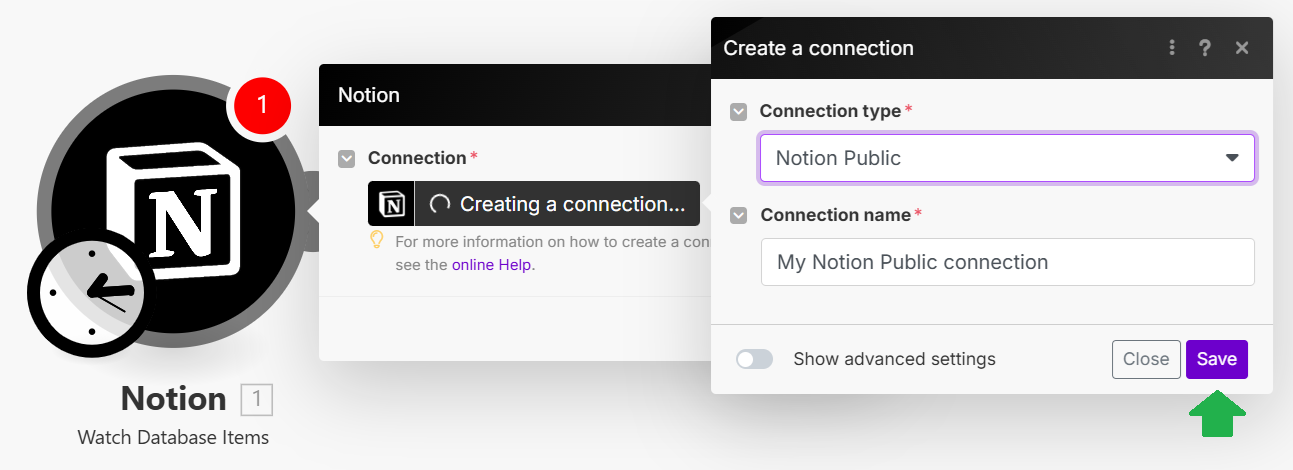Open the Notion Public connection type dropdown
This screenshot has height=470, width=1293.
click(1007, 158)
